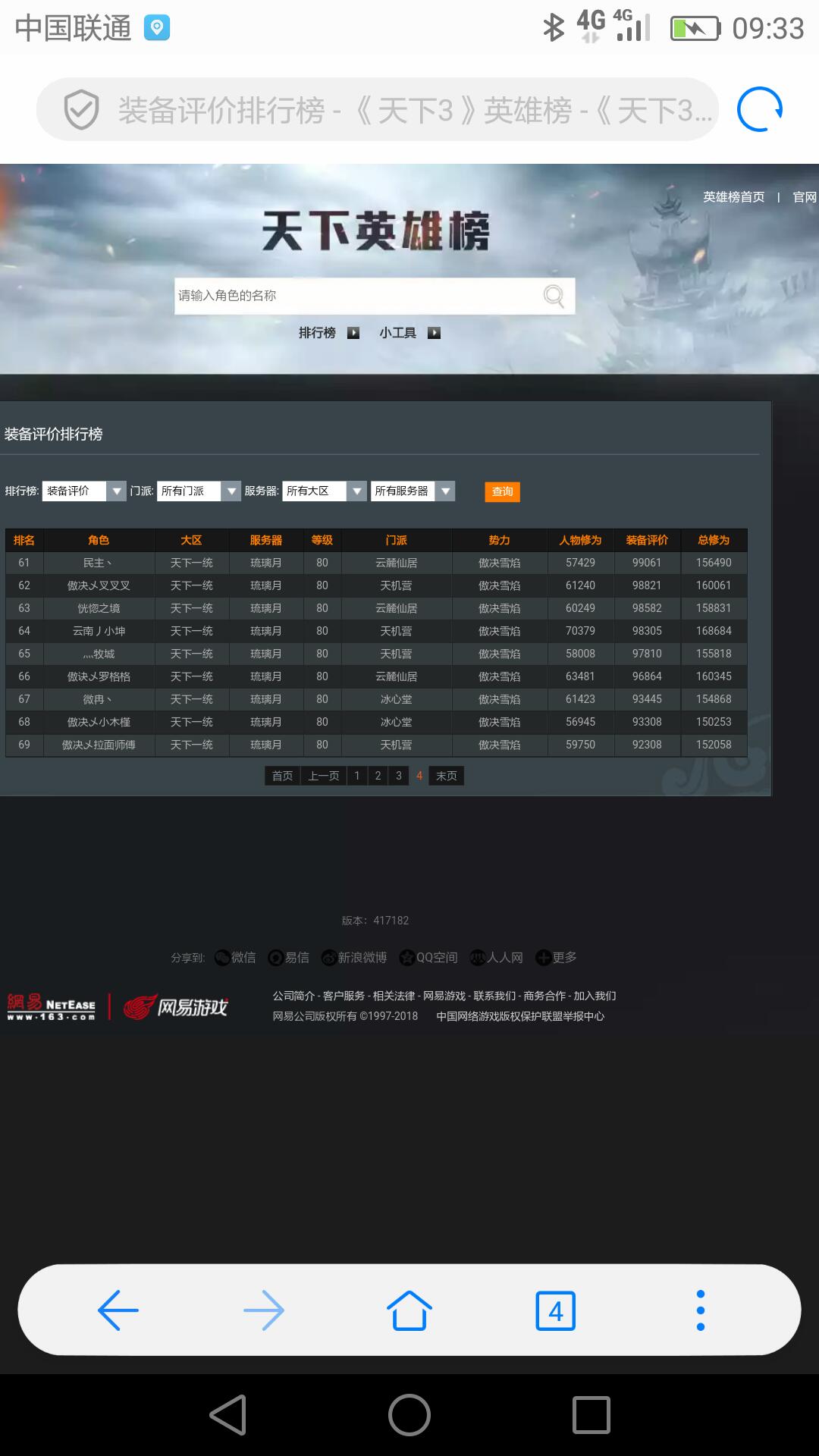Go to 末页 in pagination
The height and width of the screenshot is (1456, 819).
coord(447,776)
